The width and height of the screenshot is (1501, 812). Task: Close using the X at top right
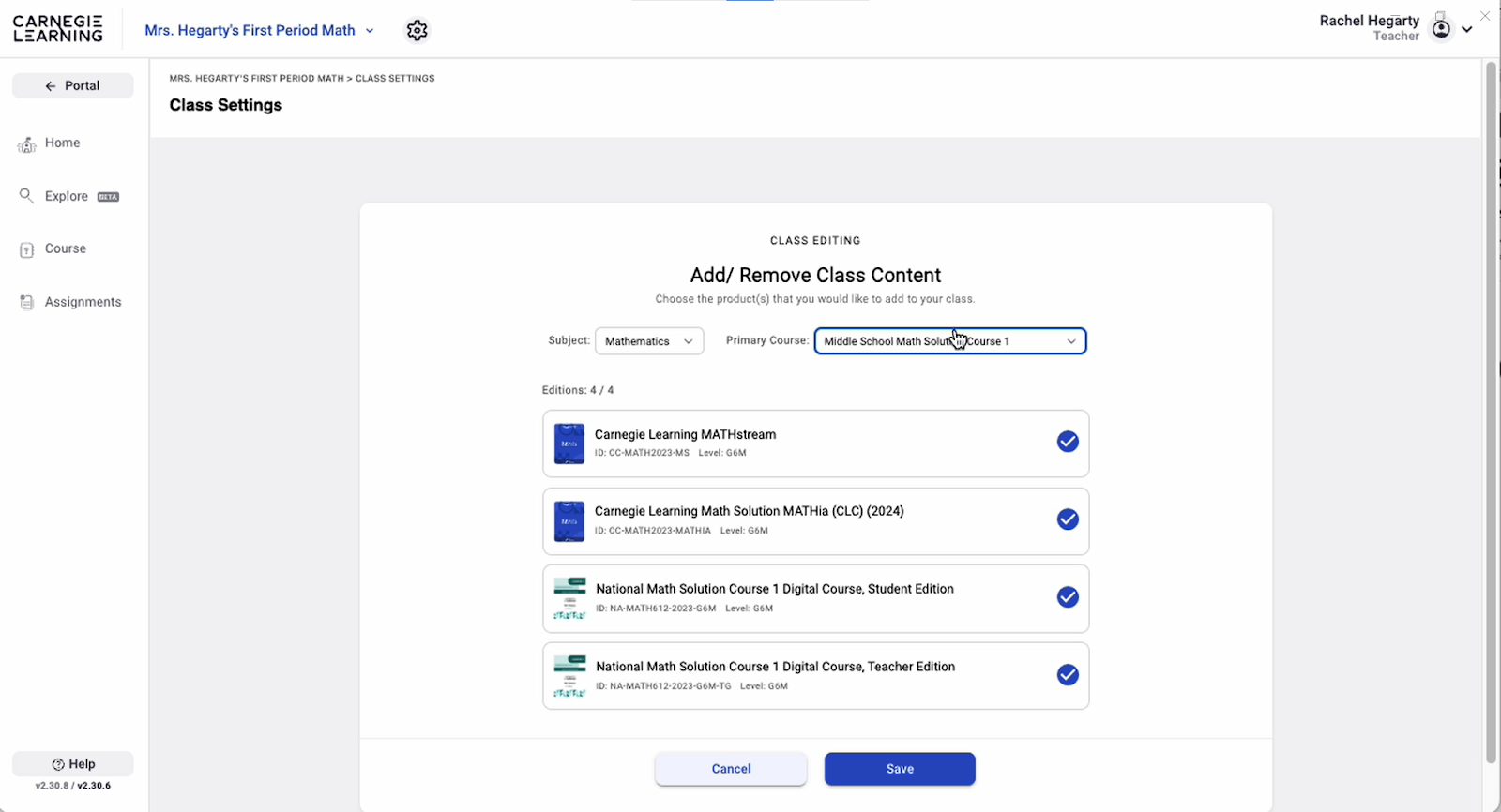pos(1485,16)
